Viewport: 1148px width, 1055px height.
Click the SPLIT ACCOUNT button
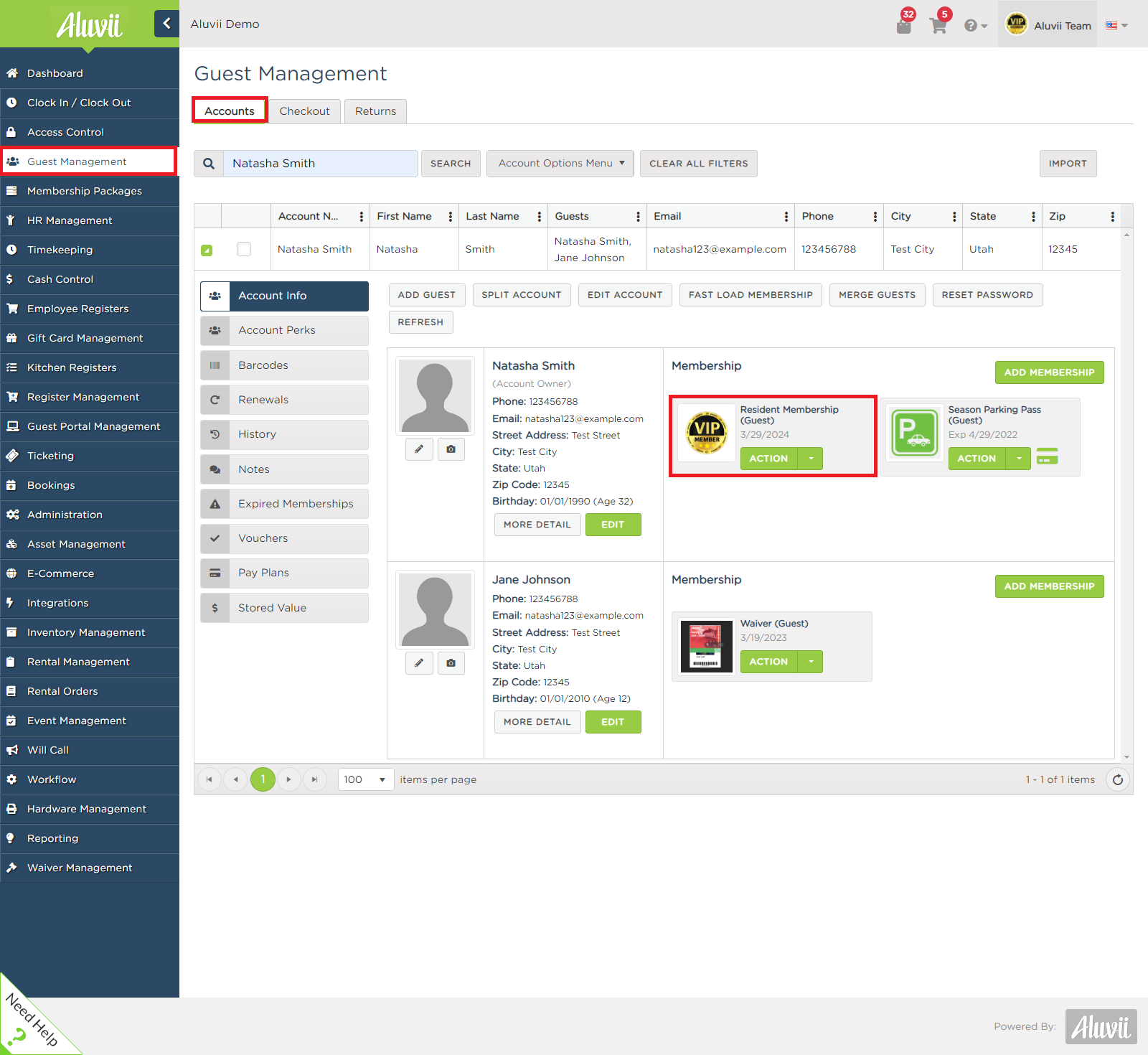tap(522, 295)
